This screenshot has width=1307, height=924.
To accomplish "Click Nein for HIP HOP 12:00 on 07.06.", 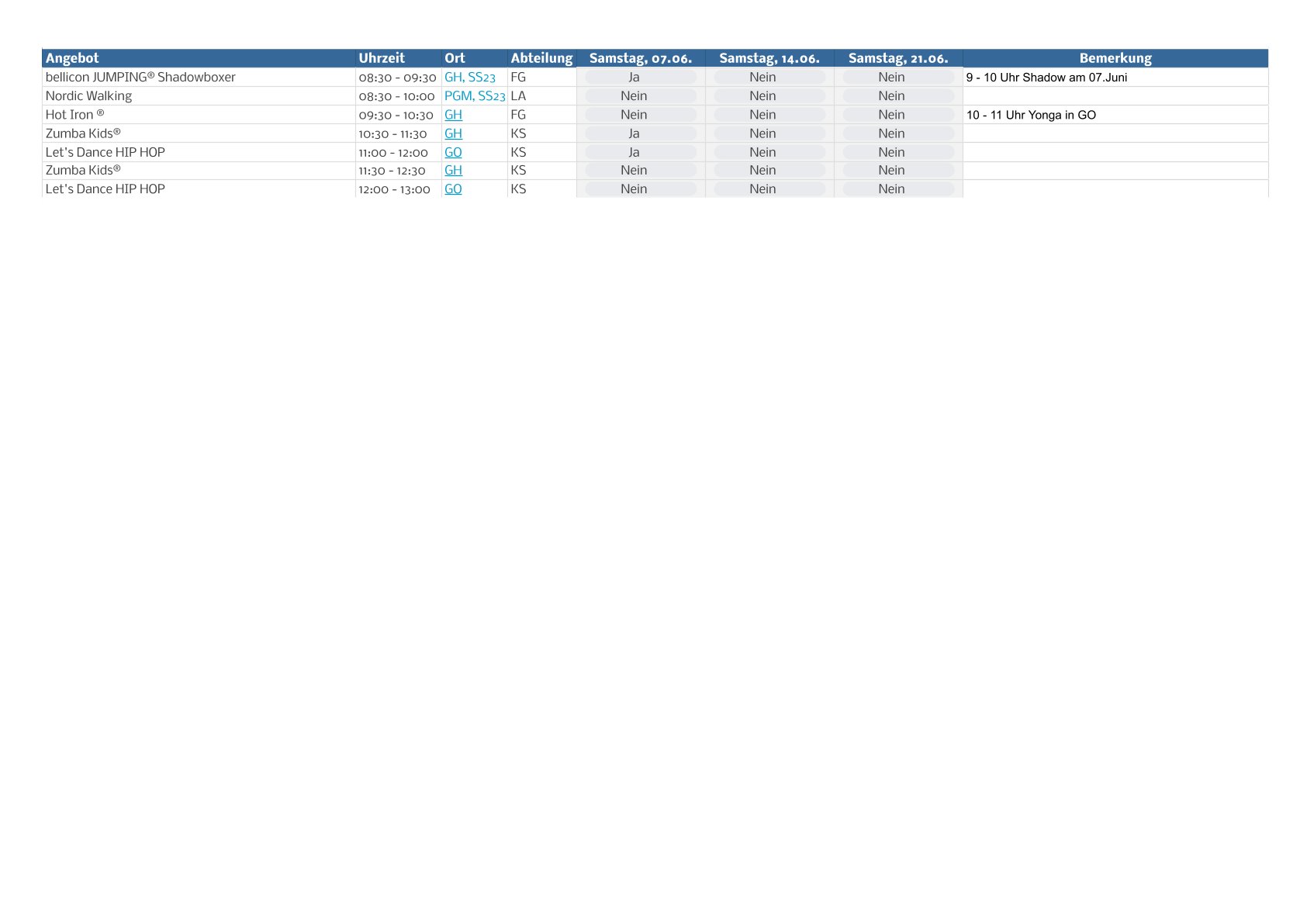I will (x=641, y=189).
